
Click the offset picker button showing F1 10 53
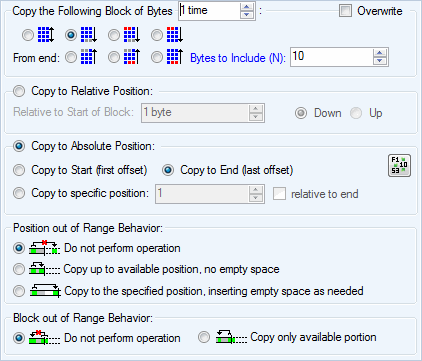pos(399,165)
